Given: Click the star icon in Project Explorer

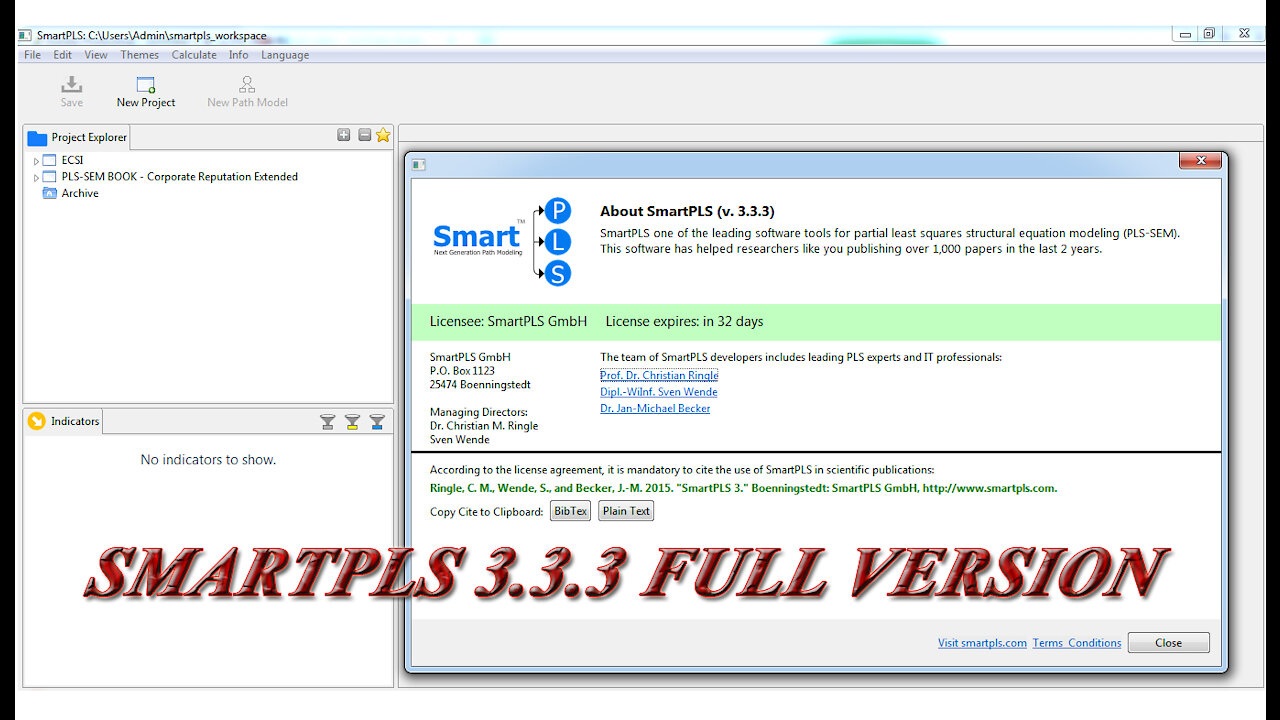Looking at the screenshot, I should pyautogui.click(x=383, y=135).
